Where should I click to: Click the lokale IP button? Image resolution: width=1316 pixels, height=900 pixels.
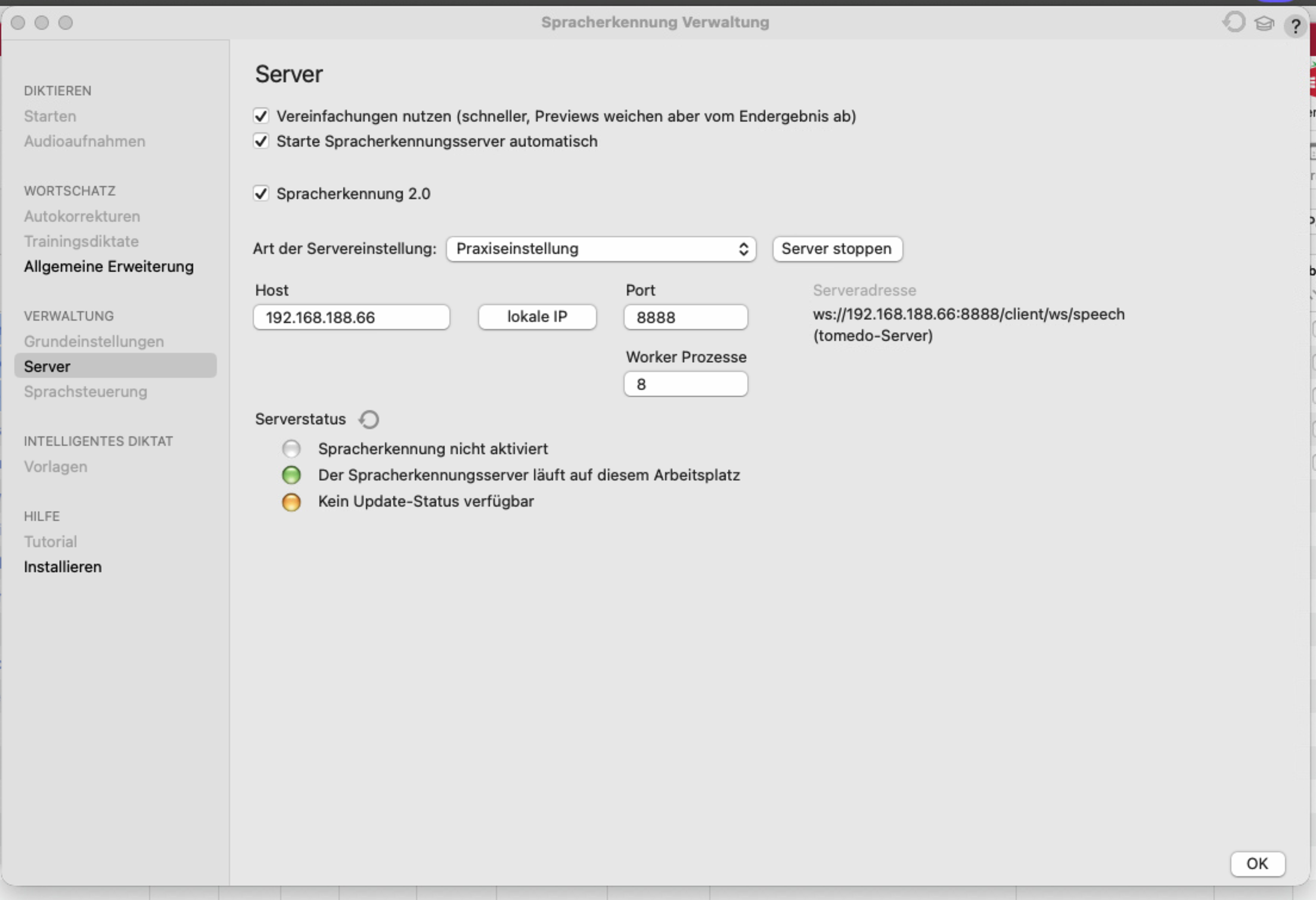(x=537, y=316)
